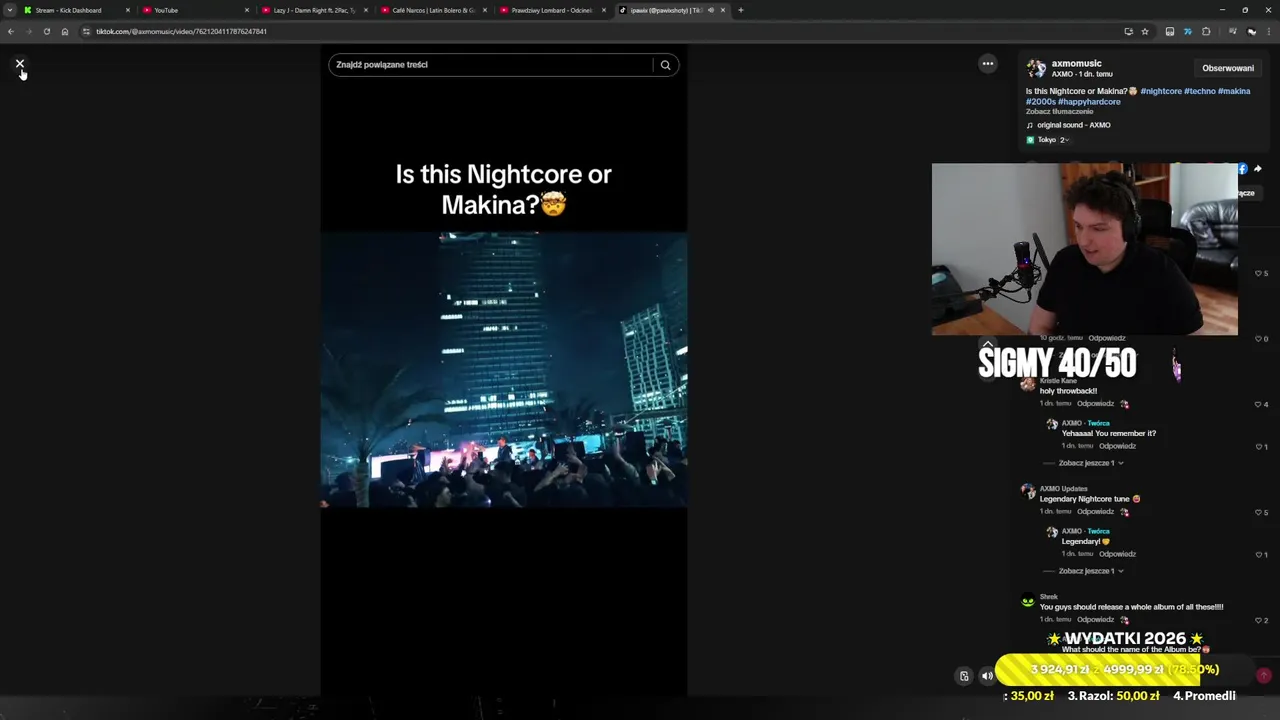Screen dimensions: 1280x720
Task: Send comment with red arrow button
Action: (1264, 676)
